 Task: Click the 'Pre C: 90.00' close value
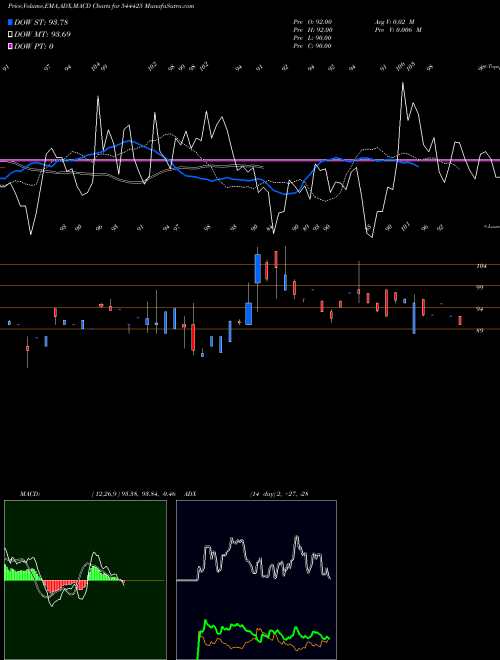tap(313, 46)
